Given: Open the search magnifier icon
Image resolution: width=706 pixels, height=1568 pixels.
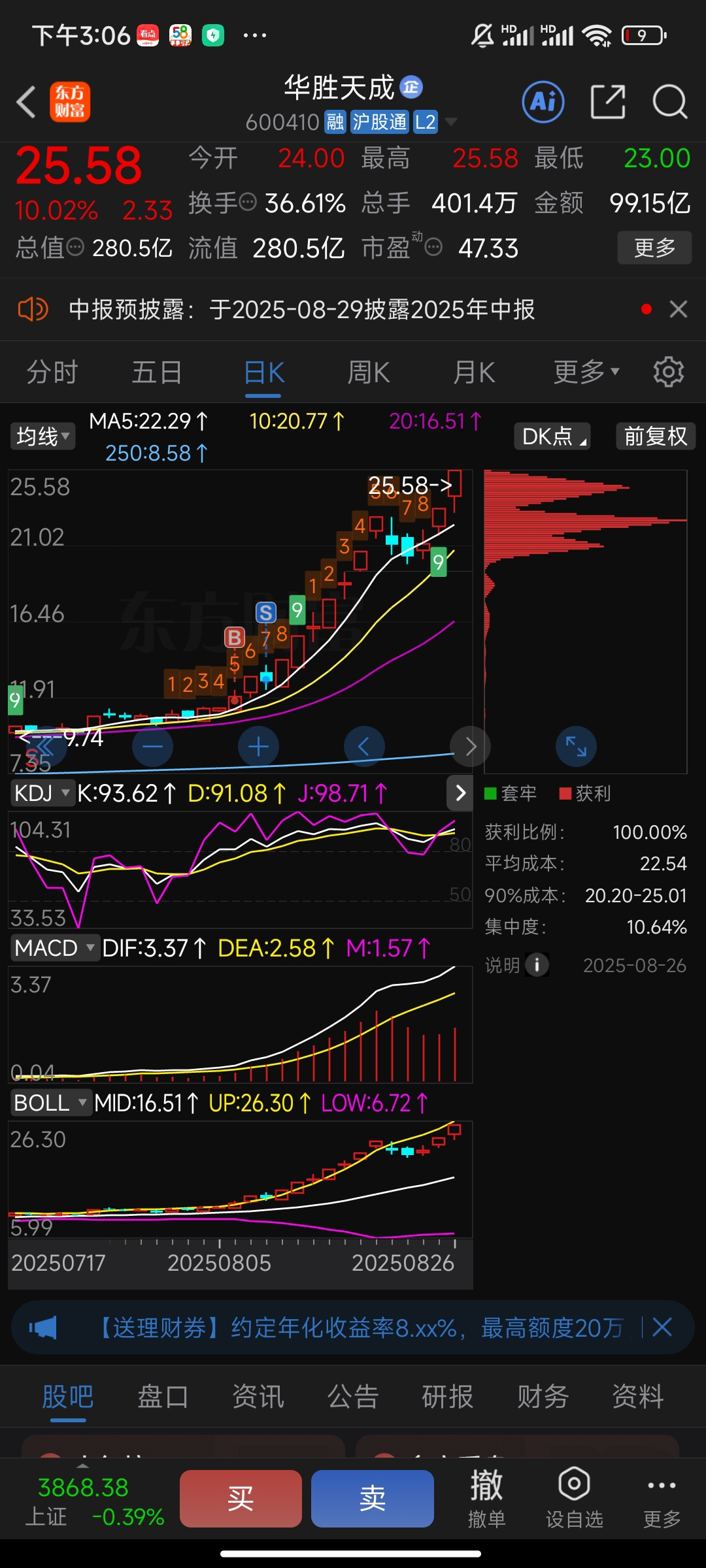Looking at the screenshot, I should tap(670, 102).
